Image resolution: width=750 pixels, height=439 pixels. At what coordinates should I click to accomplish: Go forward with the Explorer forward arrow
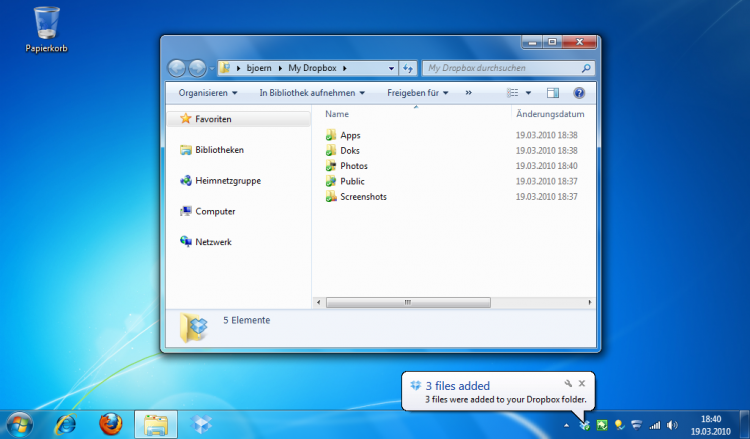197,68
